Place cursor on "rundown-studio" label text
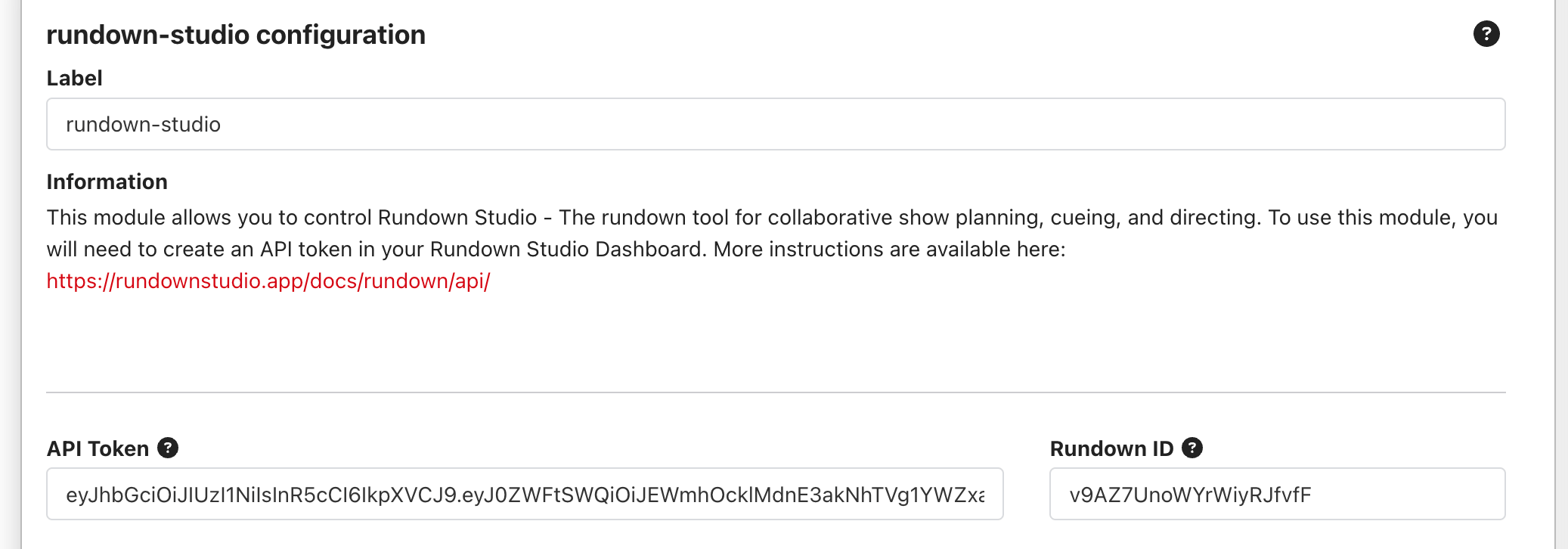The image size is (1568, 549). [x=143, y=124]
